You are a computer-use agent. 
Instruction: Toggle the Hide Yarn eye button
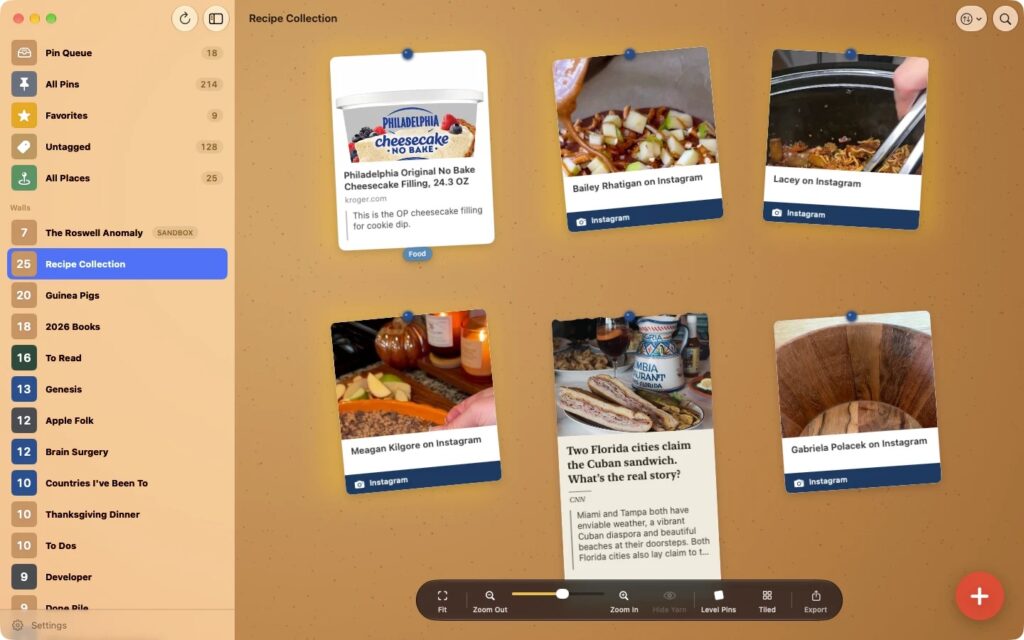669,601
